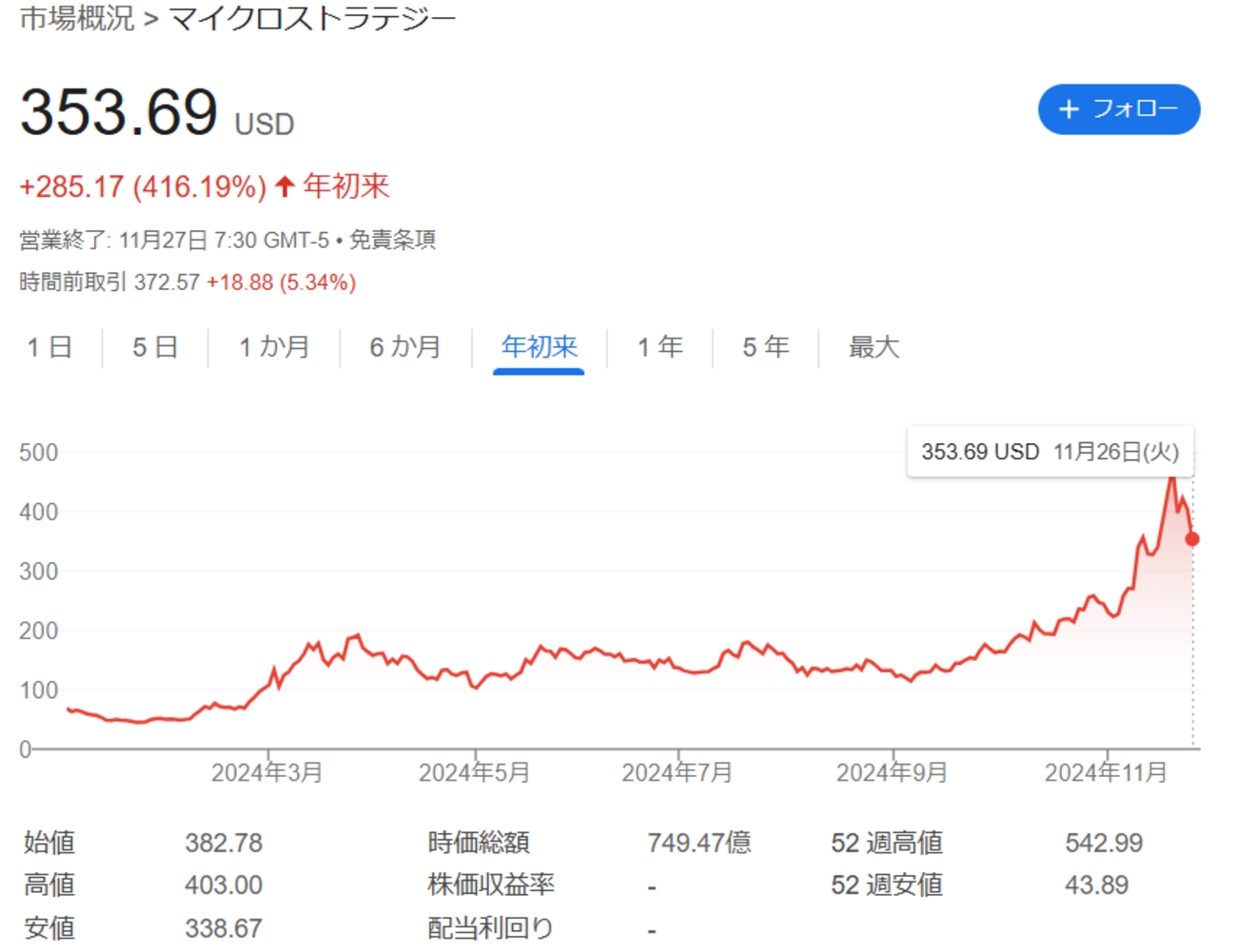Select the 年初来 range tab

point(538,348)
